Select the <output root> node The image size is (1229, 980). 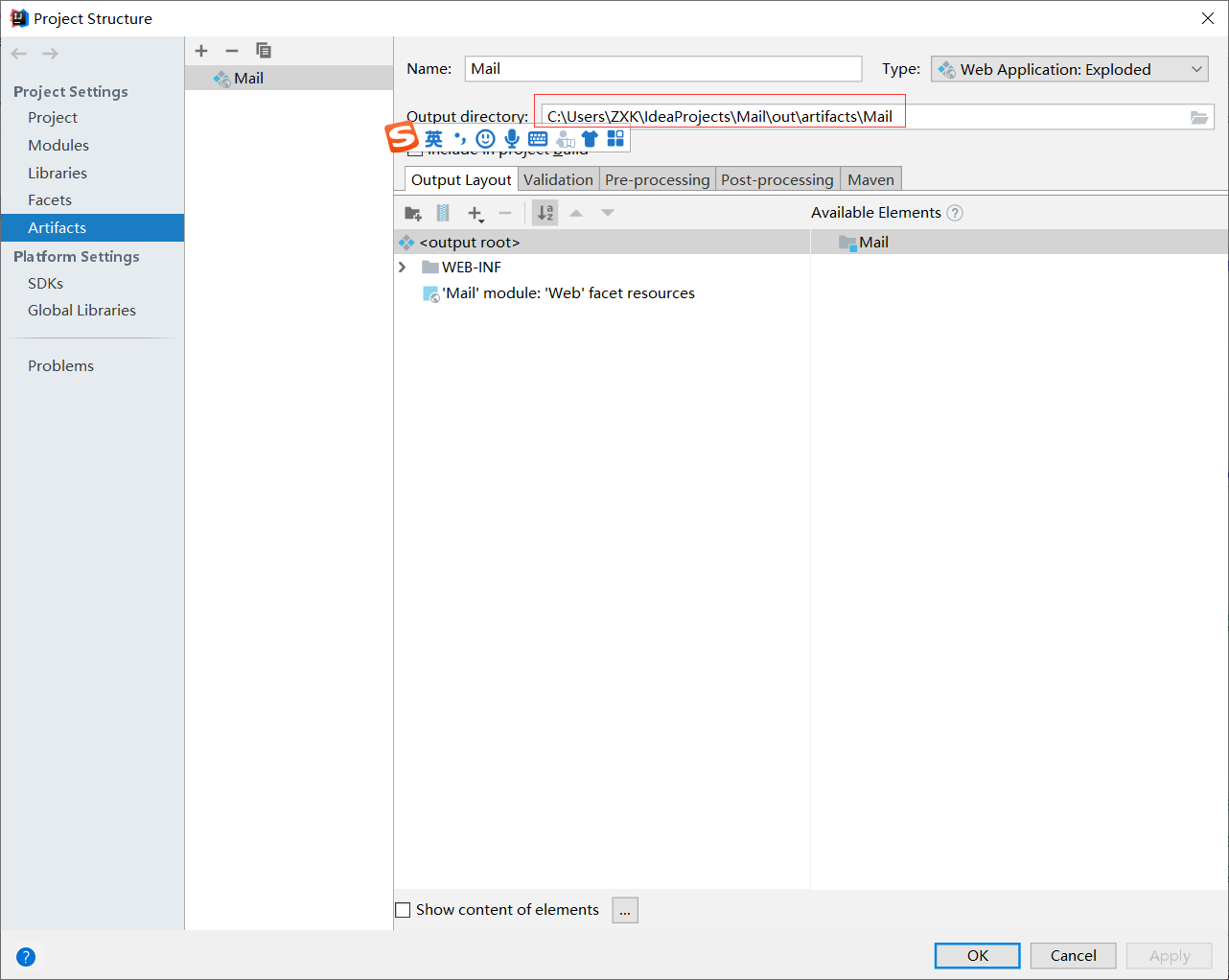pos(602,243)
